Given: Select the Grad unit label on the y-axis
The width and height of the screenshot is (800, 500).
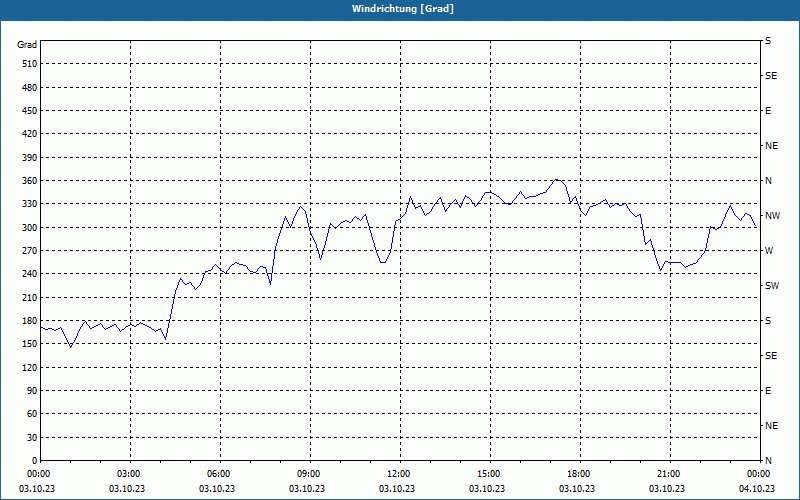Looking at the screenshot, I should (27, 45).
